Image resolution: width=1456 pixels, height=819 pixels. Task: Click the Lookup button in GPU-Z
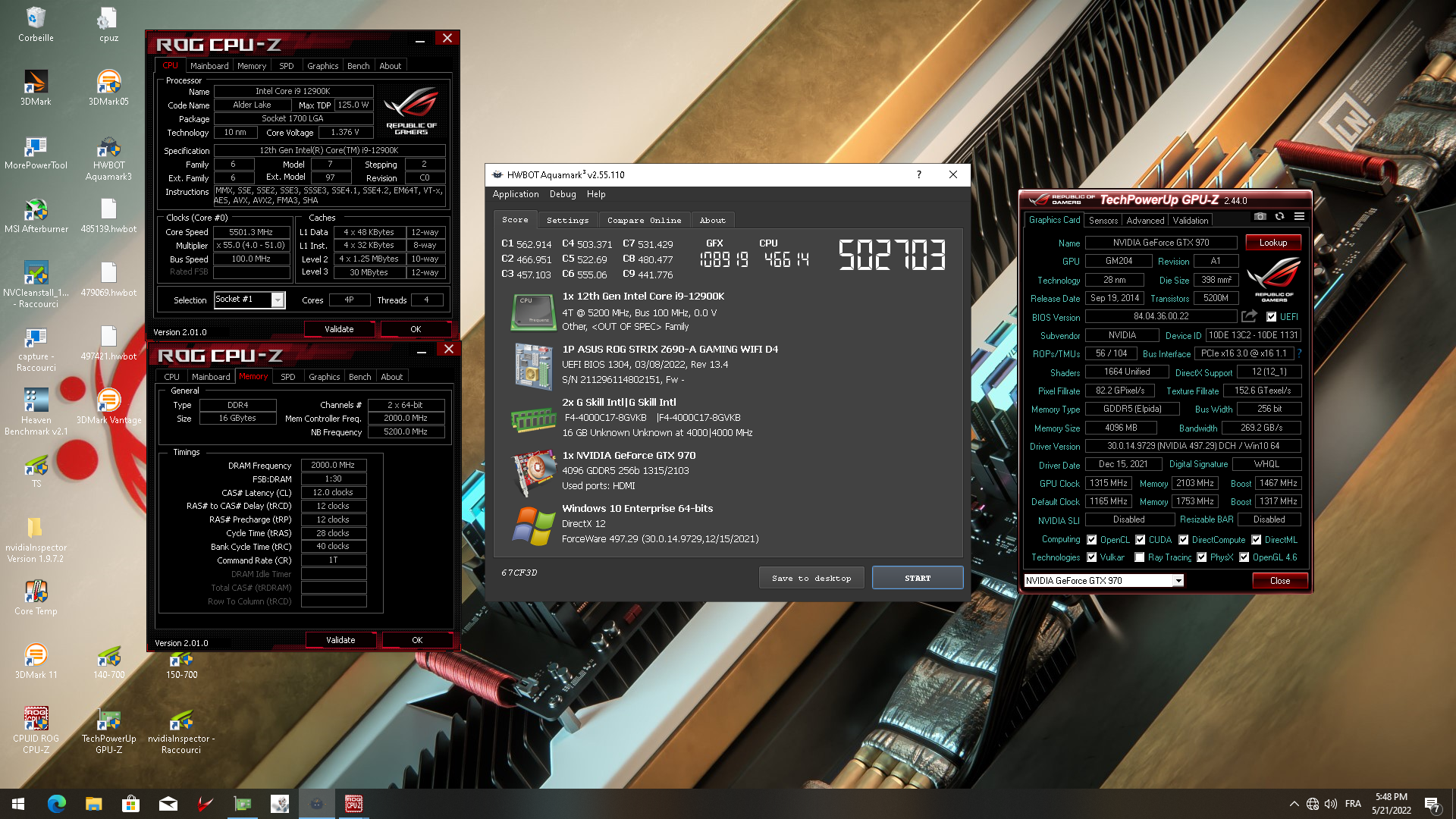coord(1273,243)
